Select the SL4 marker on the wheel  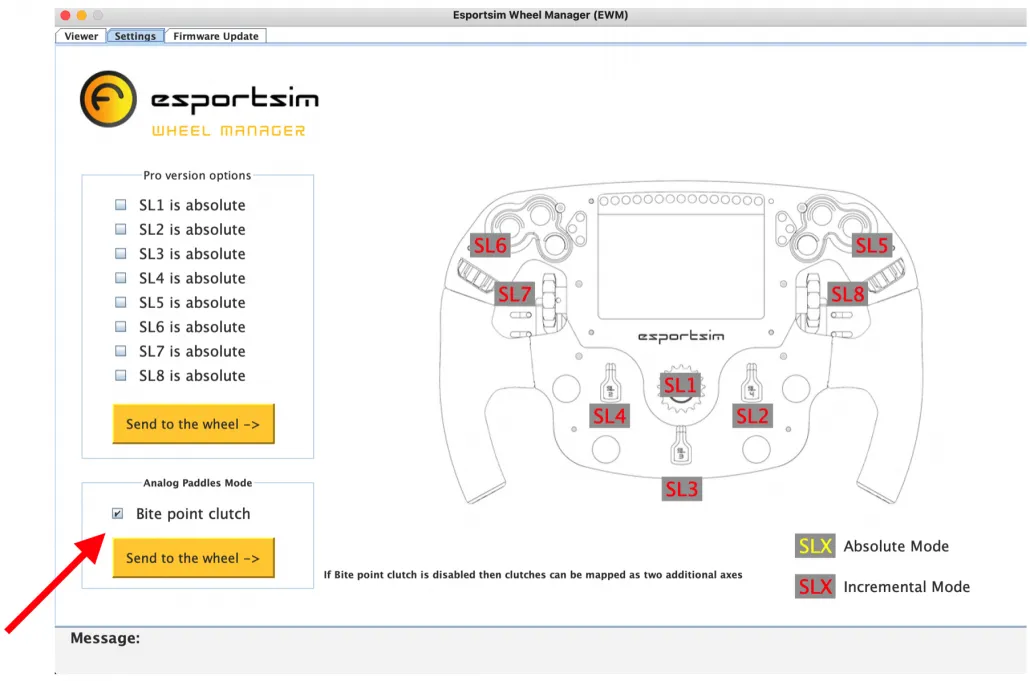click(x=610, y=416)
